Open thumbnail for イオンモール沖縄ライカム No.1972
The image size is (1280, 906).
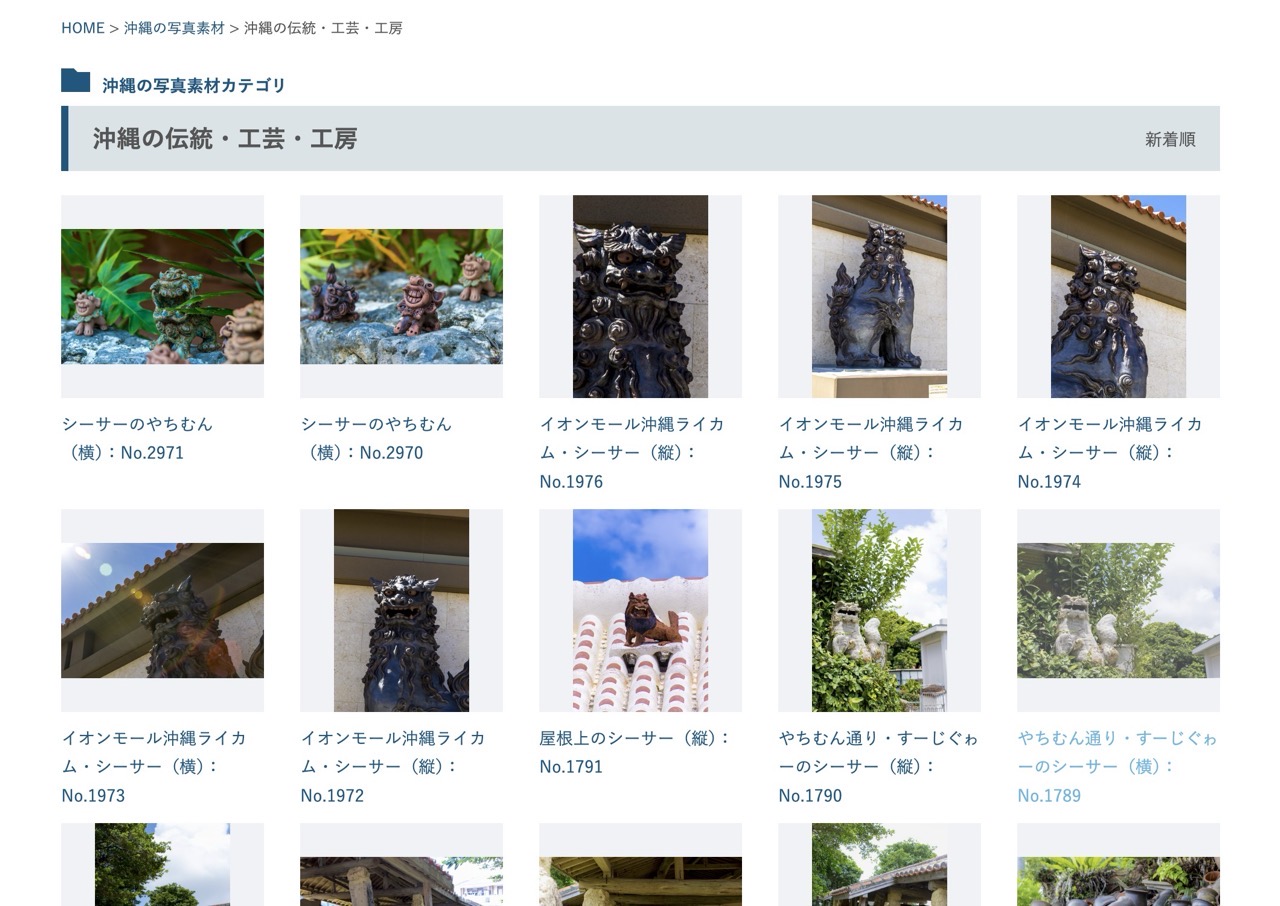[401, 610]
